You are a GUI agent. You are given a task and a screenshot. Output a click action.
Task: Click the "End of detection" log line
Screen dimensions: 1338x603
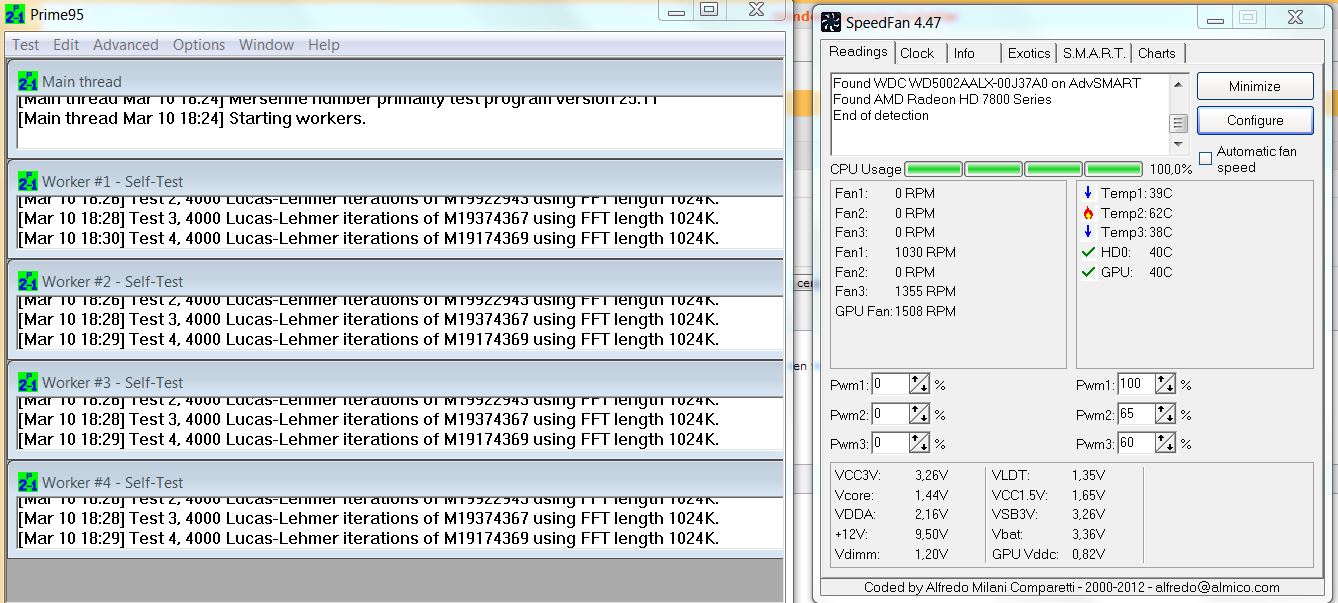tap(881, 115)
